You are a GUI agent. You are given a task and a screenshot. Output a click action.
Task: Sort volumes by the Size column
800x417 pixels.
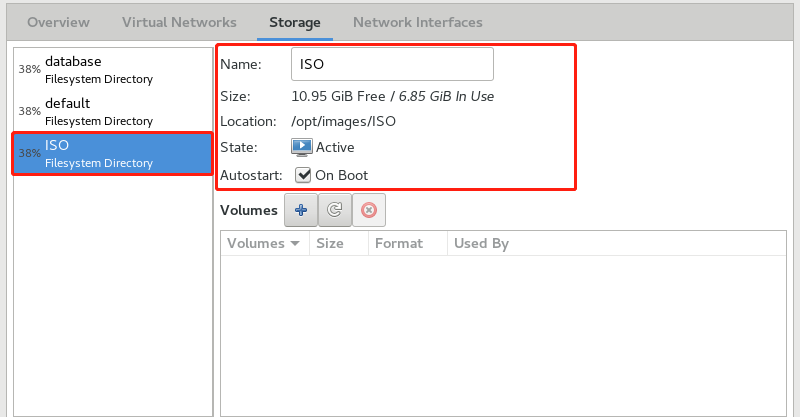click(x=330, y=243)
